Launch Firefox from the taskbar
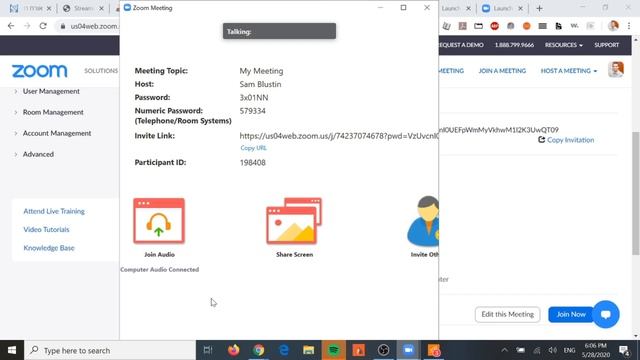The width and height of the screenshot is (640, 360). click(233, 350)
